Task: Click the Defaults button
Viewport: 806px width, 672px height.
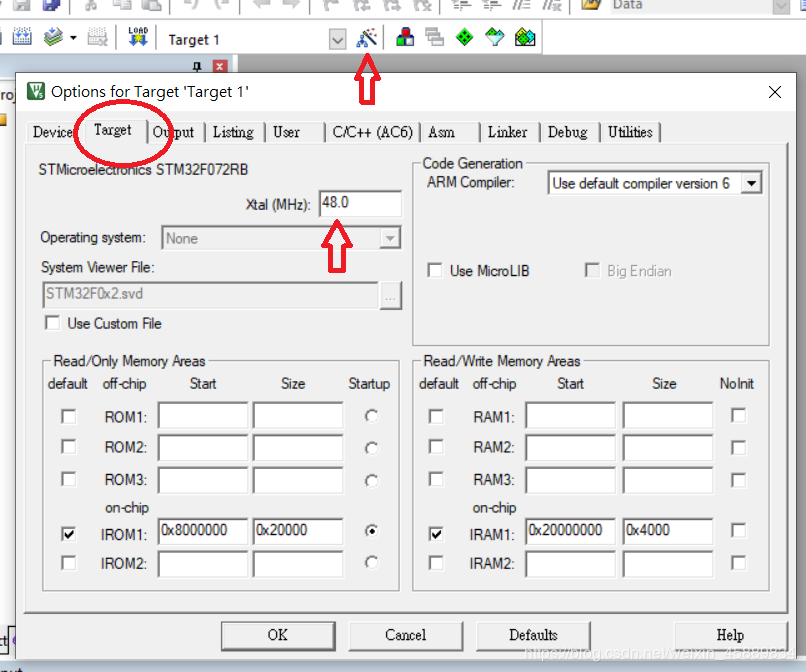Action: (x=533, y=635)
